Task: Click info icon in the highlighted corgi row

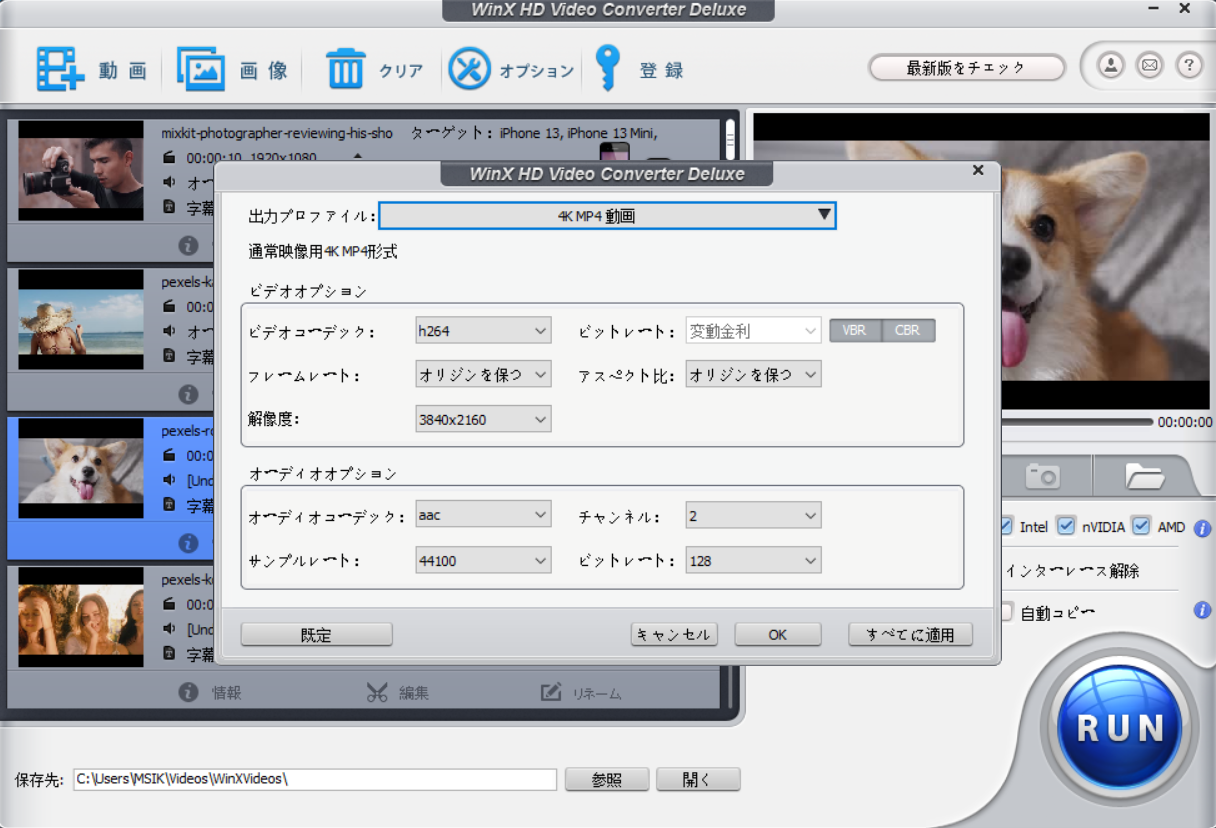Action: coord(188,543)
